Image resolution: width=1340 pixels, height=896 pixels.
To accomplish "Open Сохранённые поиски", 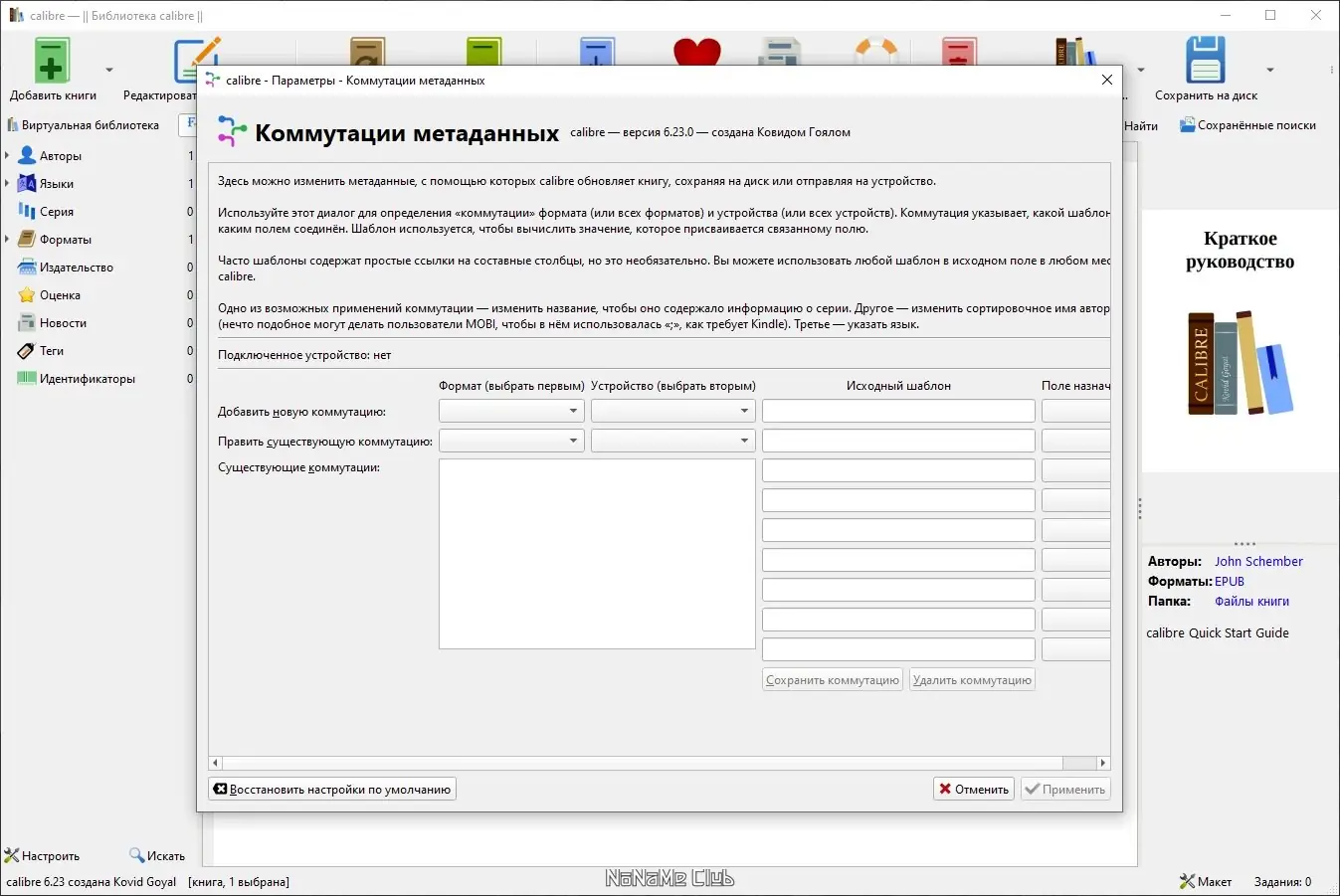I will coord(1248,125).
